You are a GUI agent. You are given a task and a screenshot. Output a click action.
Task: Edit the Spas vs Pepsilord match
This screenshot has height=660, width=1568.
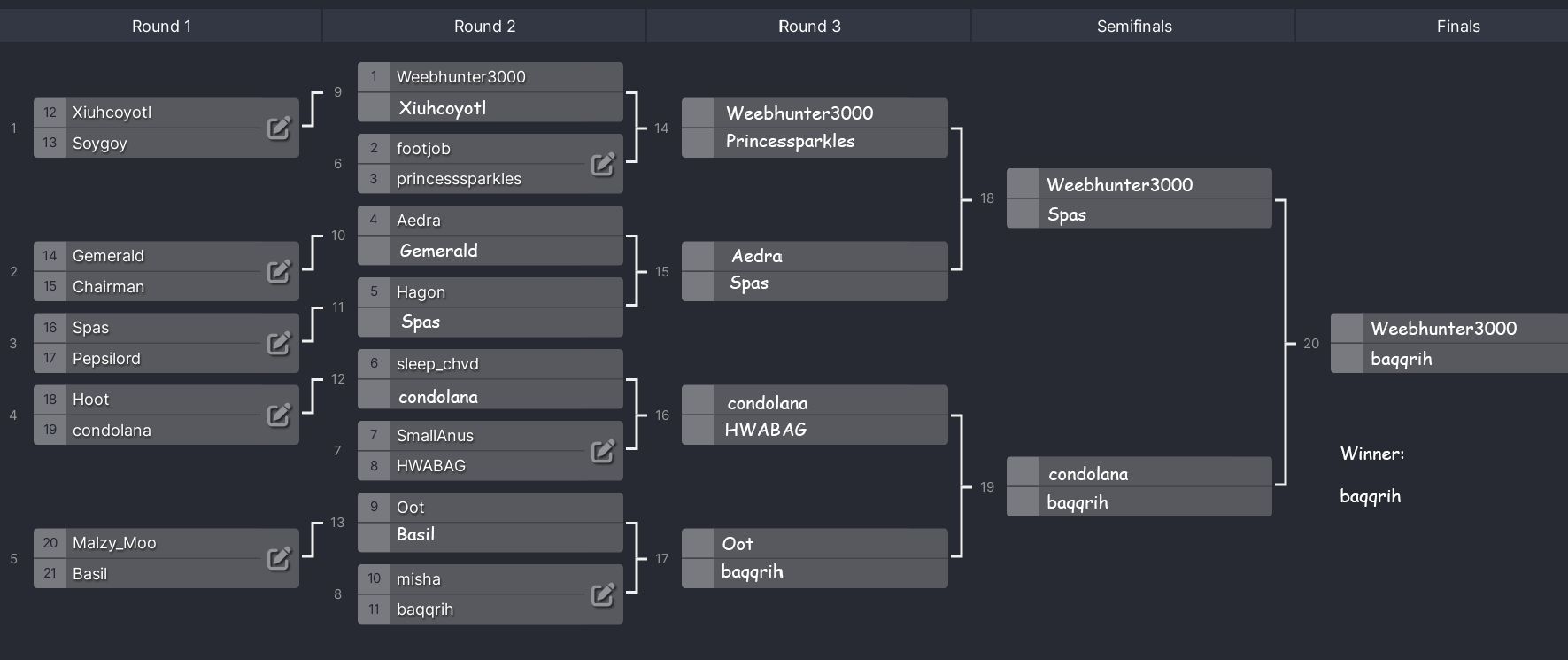point(279,344)
